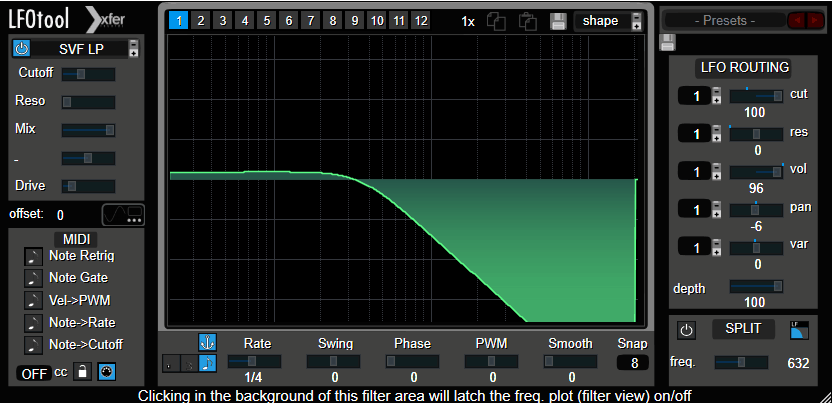This screenshot has width=832, height=403.
Task: Step the cut routing LFO selector
Action: click(x=716, y=96)
